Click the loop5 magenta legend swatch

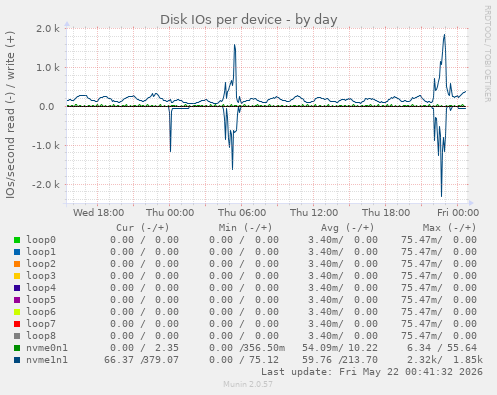(x=17, y=300)
